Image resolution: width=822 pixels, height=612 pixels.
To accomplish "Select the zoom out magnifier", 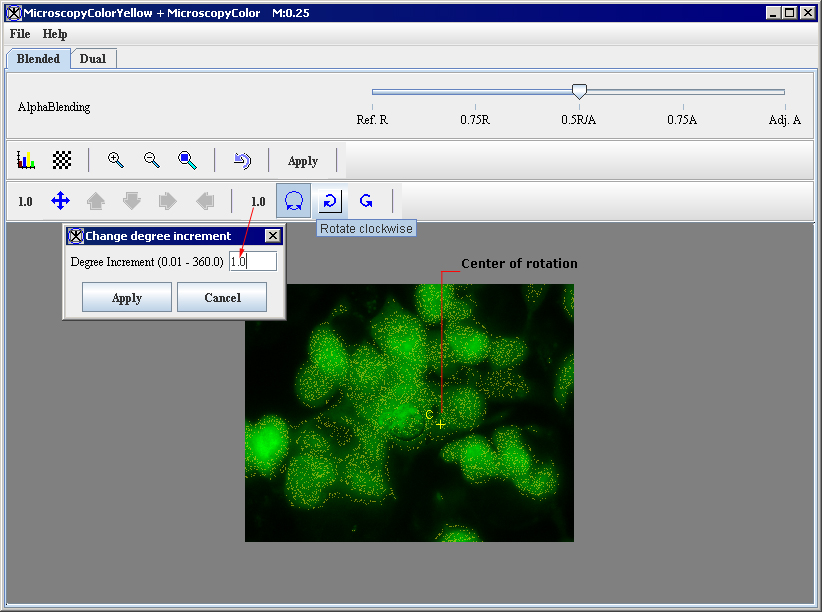I will point(152,160).
